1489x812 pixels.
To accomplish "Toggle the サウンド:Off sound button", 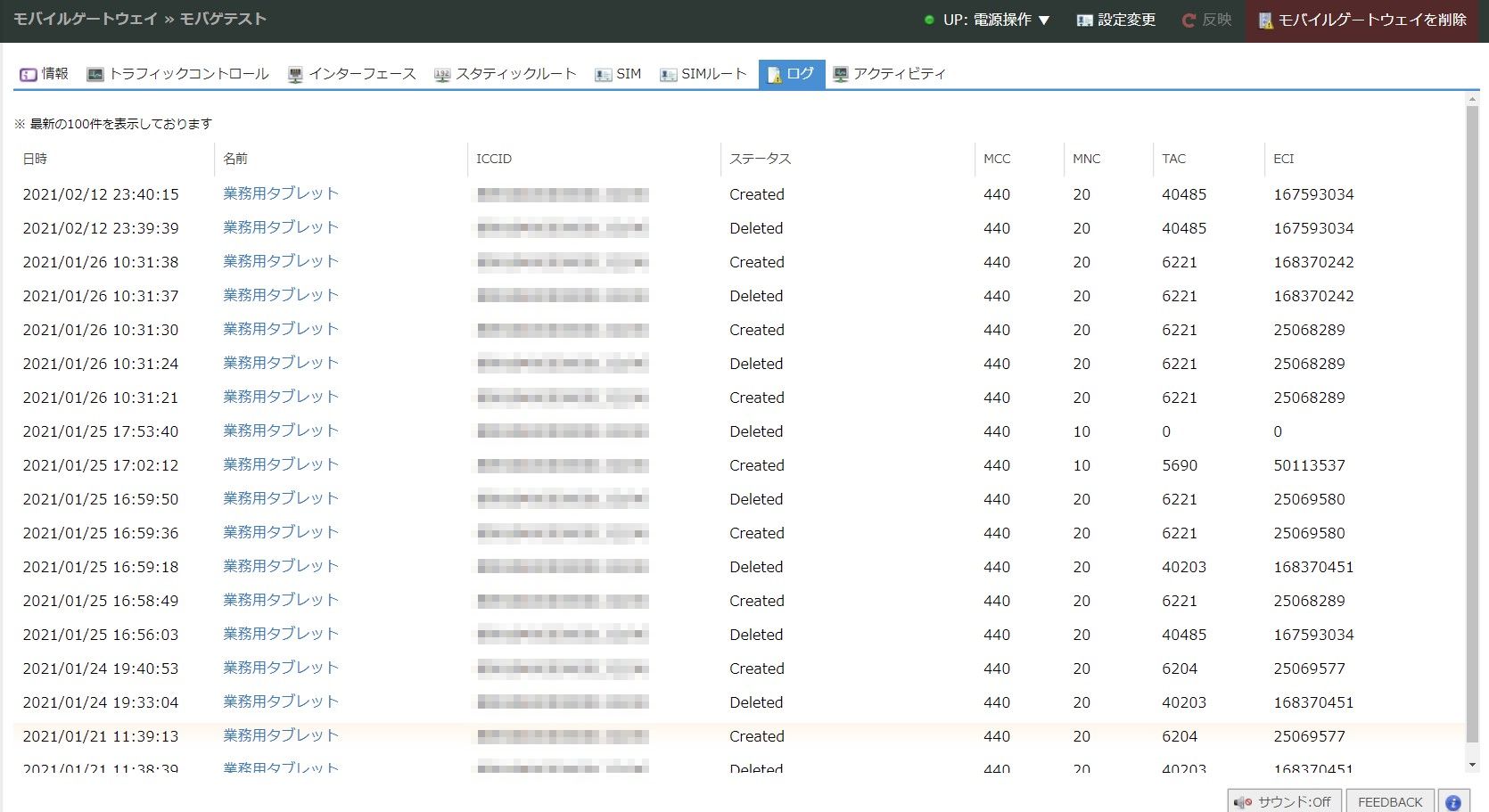I will click(1284, 801).
